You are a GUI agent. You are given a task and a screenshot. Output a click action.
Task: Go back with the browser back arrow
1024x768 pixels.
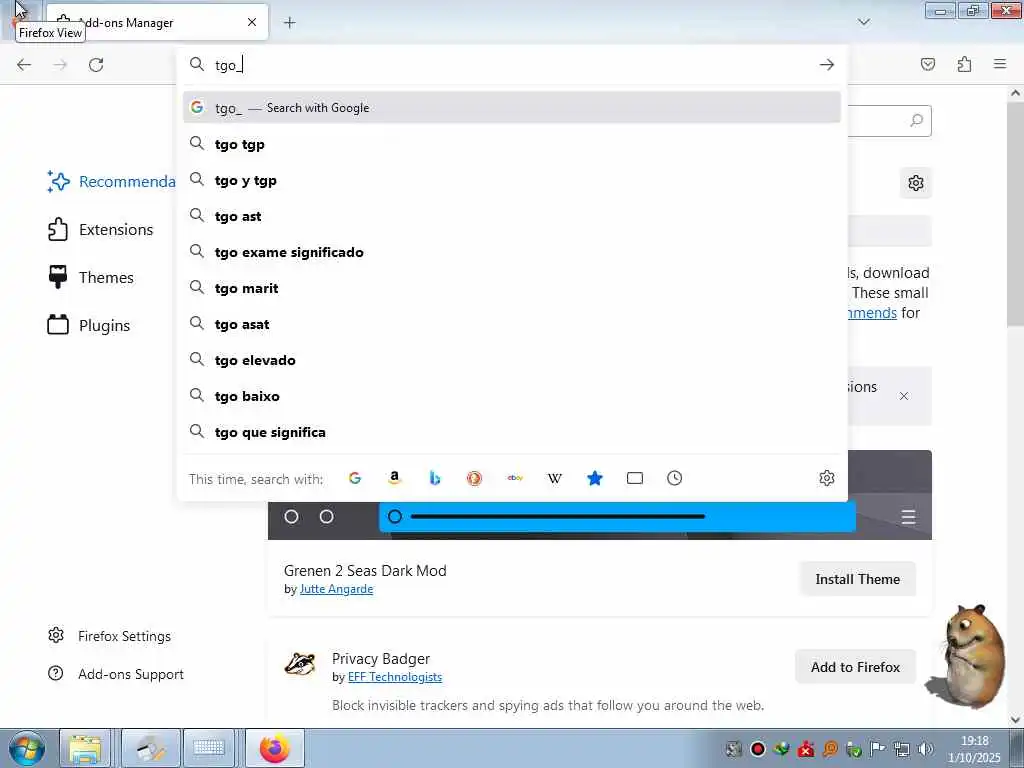coord(24,65)
